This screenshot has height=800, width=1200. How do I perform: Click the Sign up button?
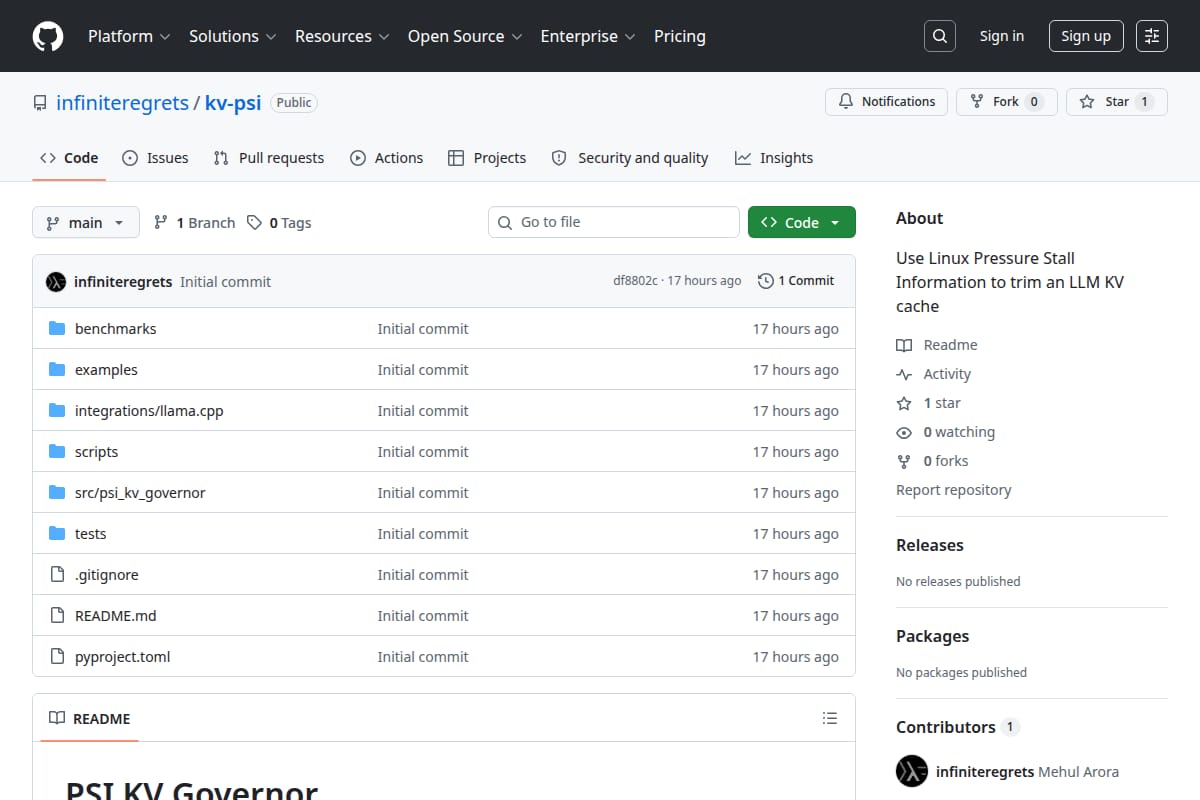1086,36
